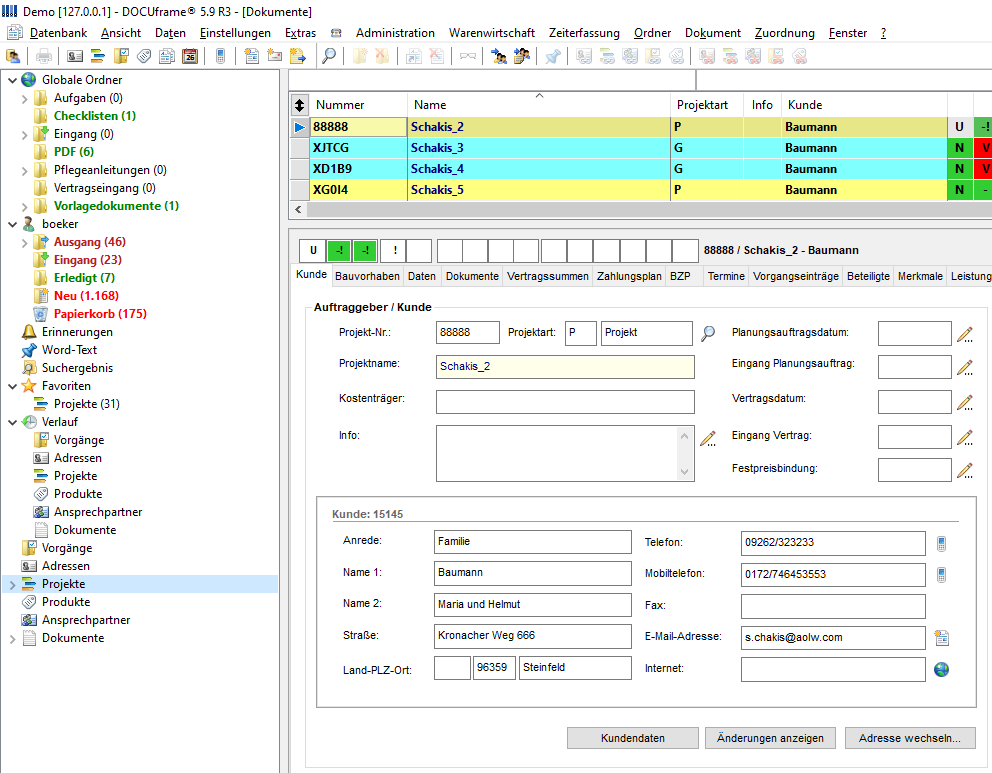Create new document via toolbar icon
The width and height of the screenshot is (992, 773).
[252, 56]
